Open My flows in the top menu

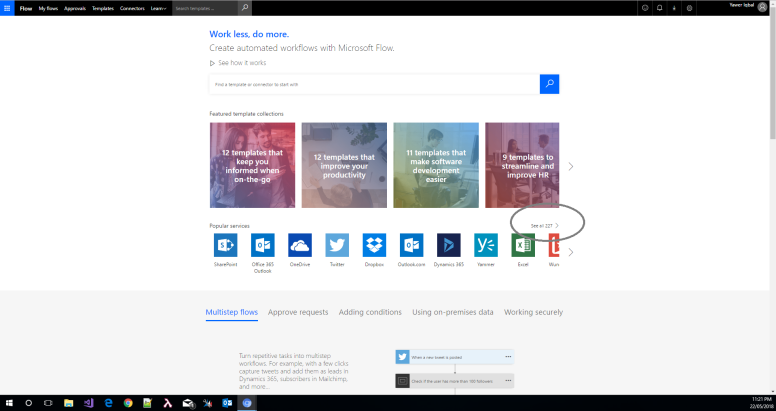click(x=48, y=8)
